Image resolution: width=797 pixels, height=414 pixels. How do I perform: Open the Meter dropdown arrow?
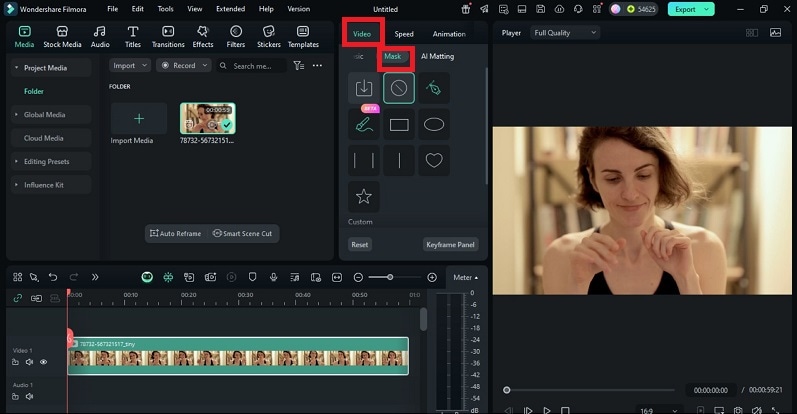tap(476, 278)
